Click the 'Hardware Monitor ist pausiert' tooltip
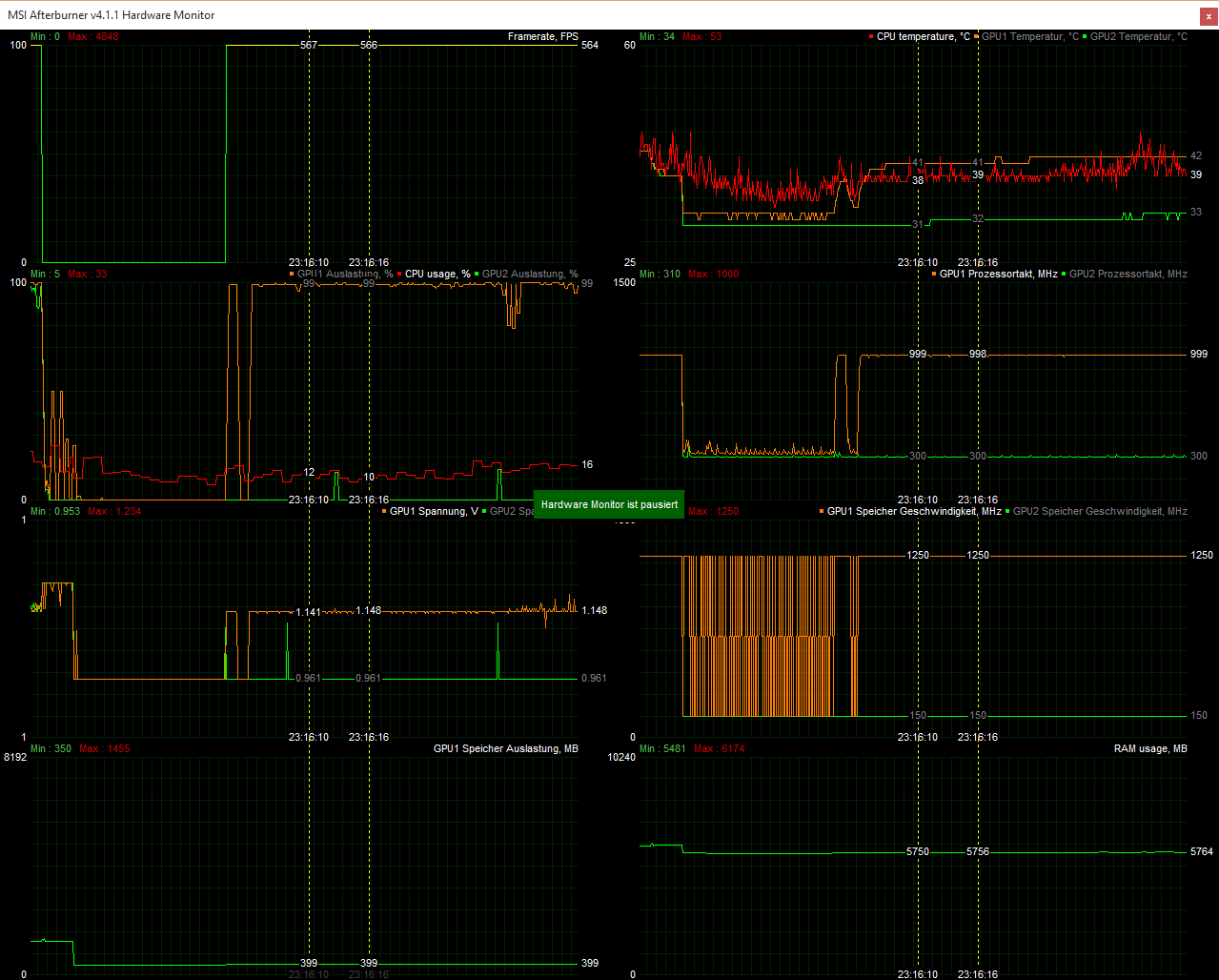 609,504
